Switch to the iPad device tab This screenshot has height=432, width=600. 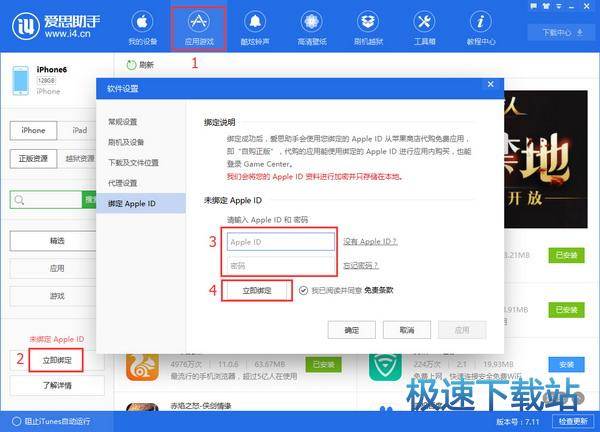80,130
